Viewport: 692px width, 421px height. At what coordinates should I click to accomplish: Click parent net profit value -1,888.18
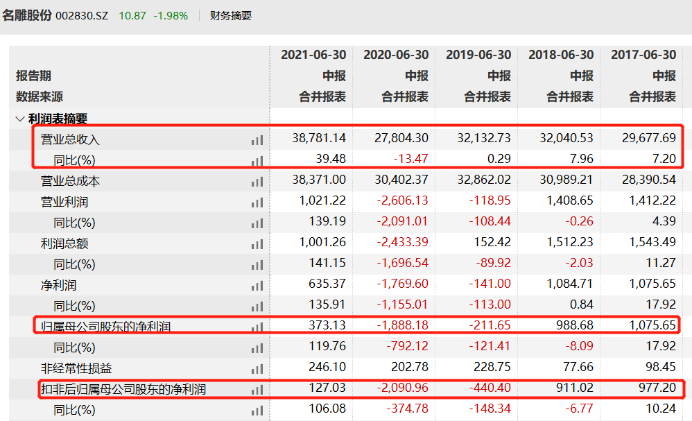pos(402,325)
